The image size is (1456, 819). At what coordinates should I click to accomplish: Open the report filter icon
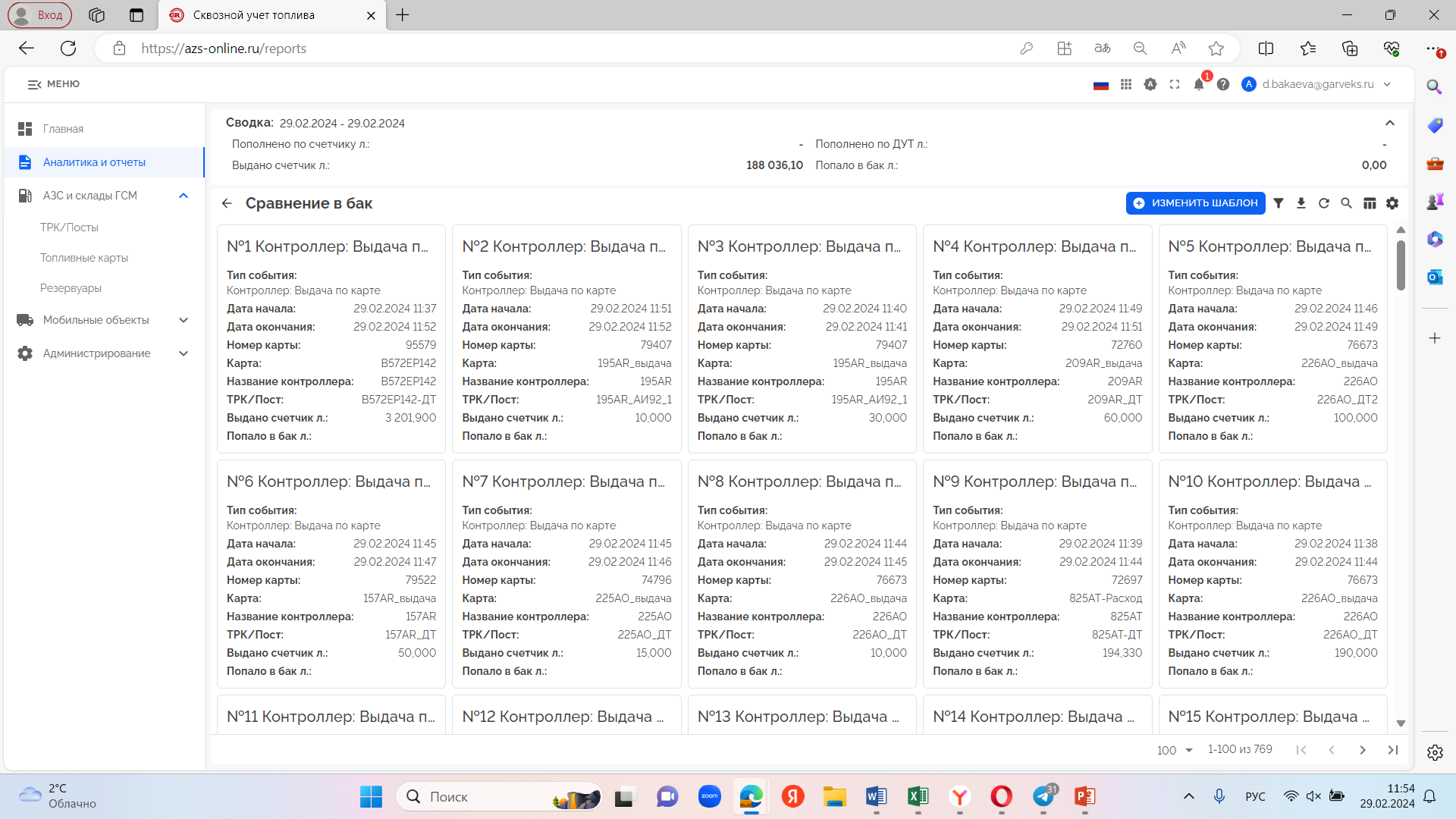(1279, 203)
